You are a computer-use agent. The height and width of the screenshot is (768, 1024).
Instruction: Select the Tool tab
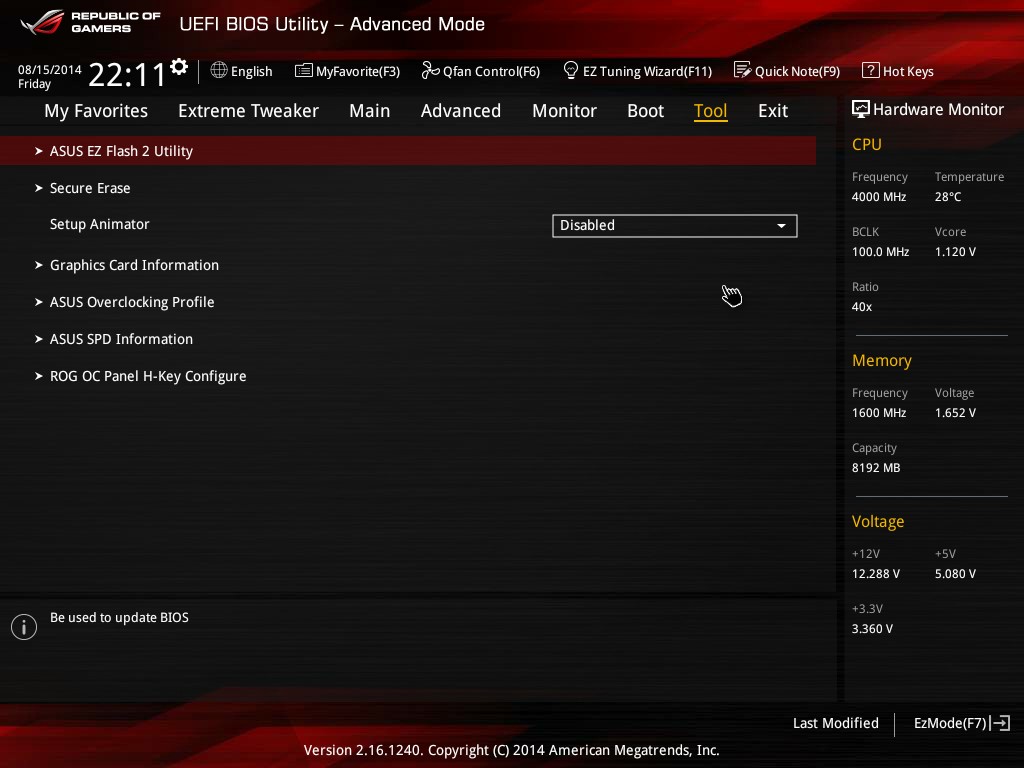711,111
